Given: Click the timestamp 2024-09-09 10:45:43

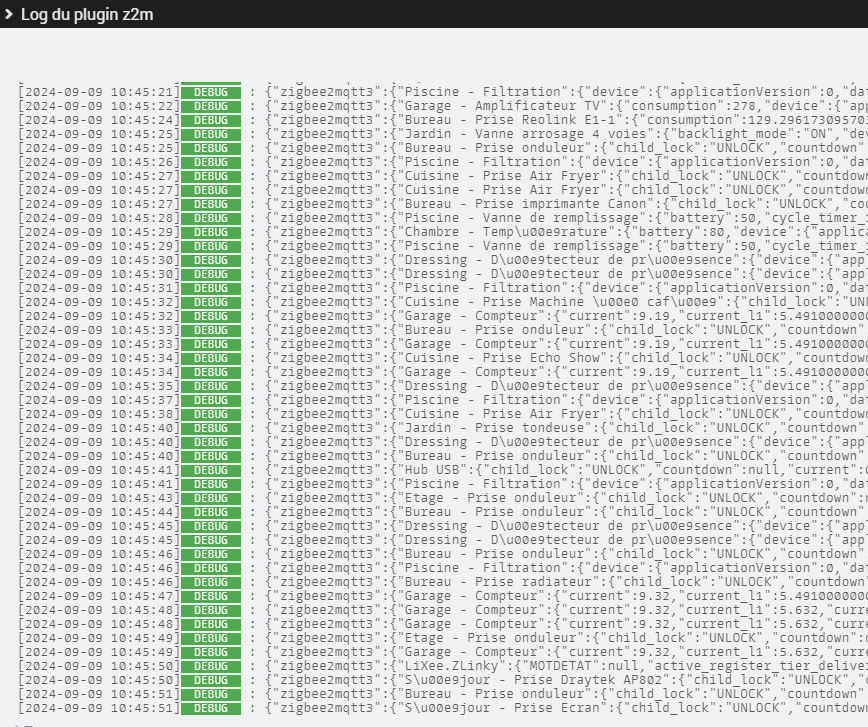Looking at the screenshot, I should (x=100, y=498).
